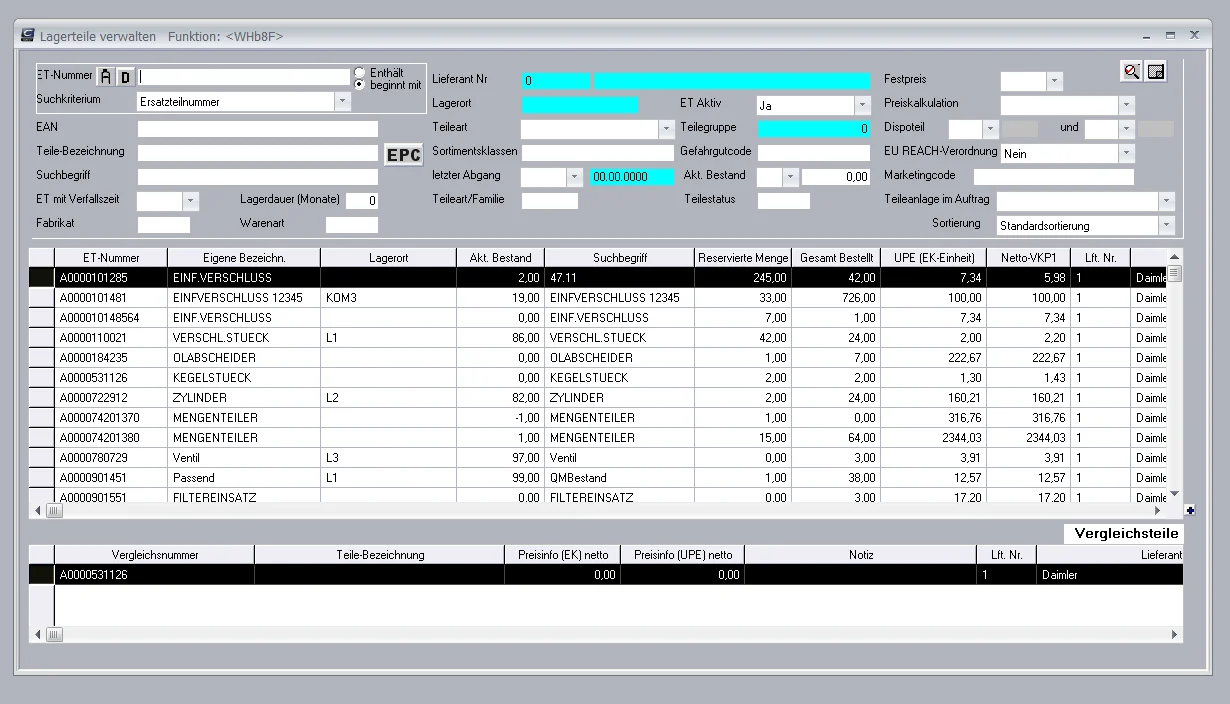The height and width of the screenshot is (704, 1230).
Task: Open the EU REACH-Verordnung dropdown
Action: [1127, 153]
